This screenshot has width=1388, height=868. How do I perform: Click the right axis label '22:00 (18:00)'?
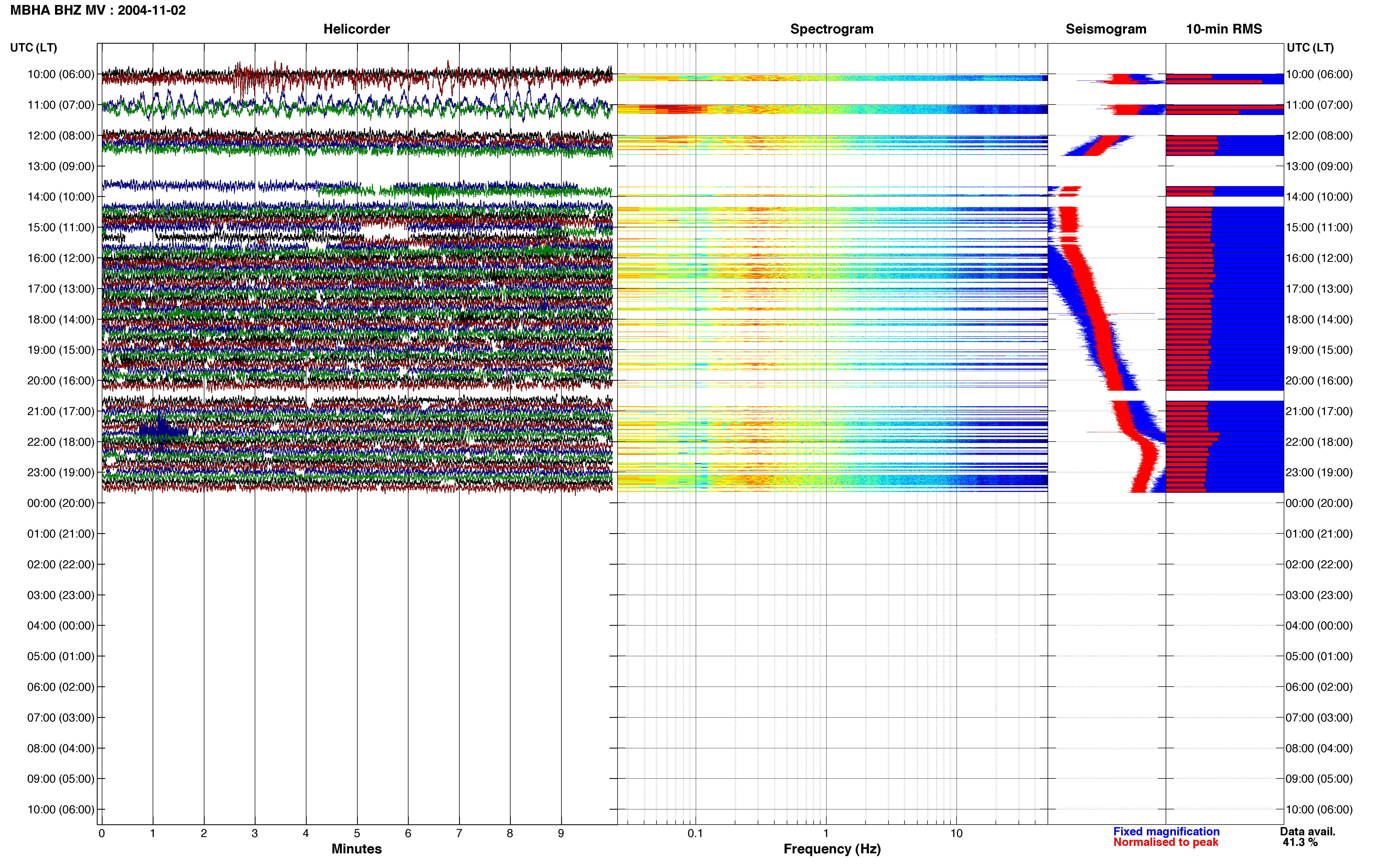click(x=1319, y=442)
